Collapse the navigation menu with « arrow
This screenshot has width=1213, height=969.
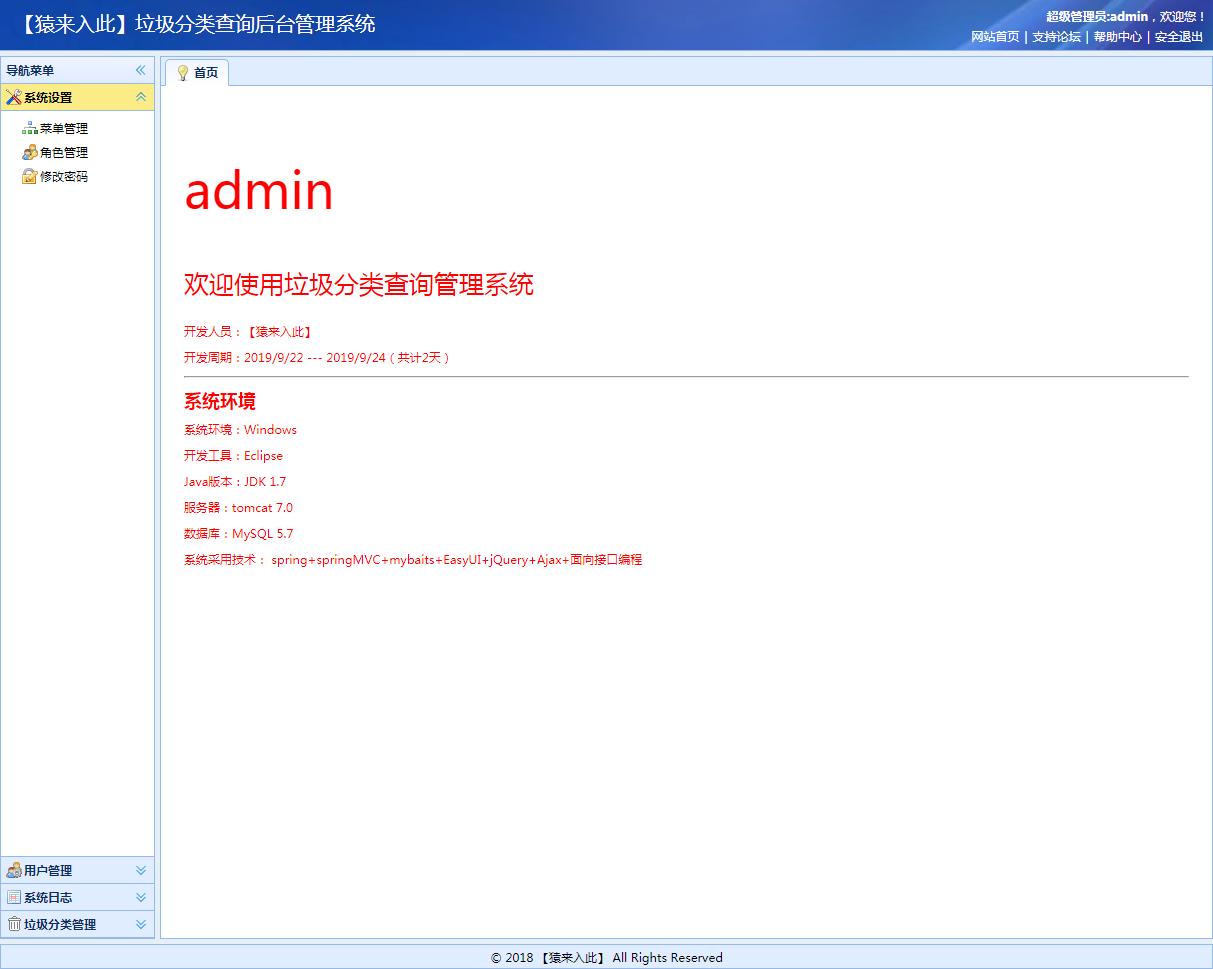[140, 70]
